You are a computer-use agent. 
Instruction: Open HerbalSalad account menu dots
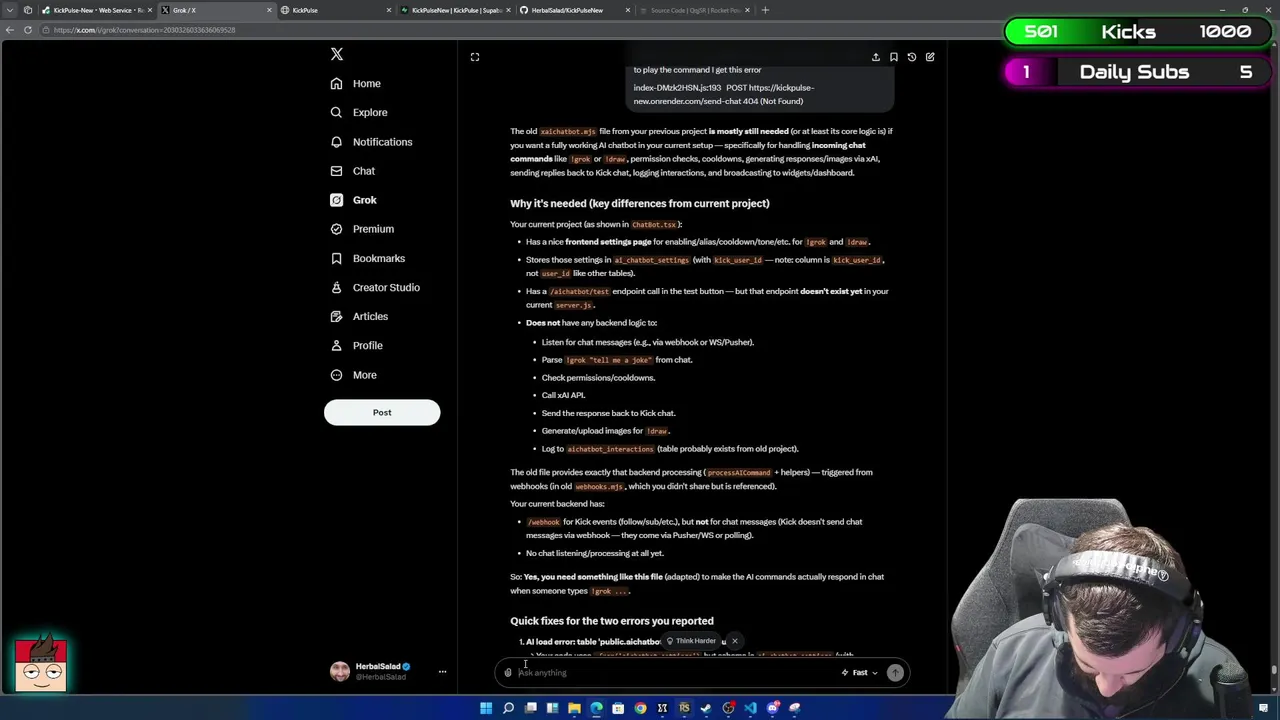pyautogui.click(x=442, y=672)
